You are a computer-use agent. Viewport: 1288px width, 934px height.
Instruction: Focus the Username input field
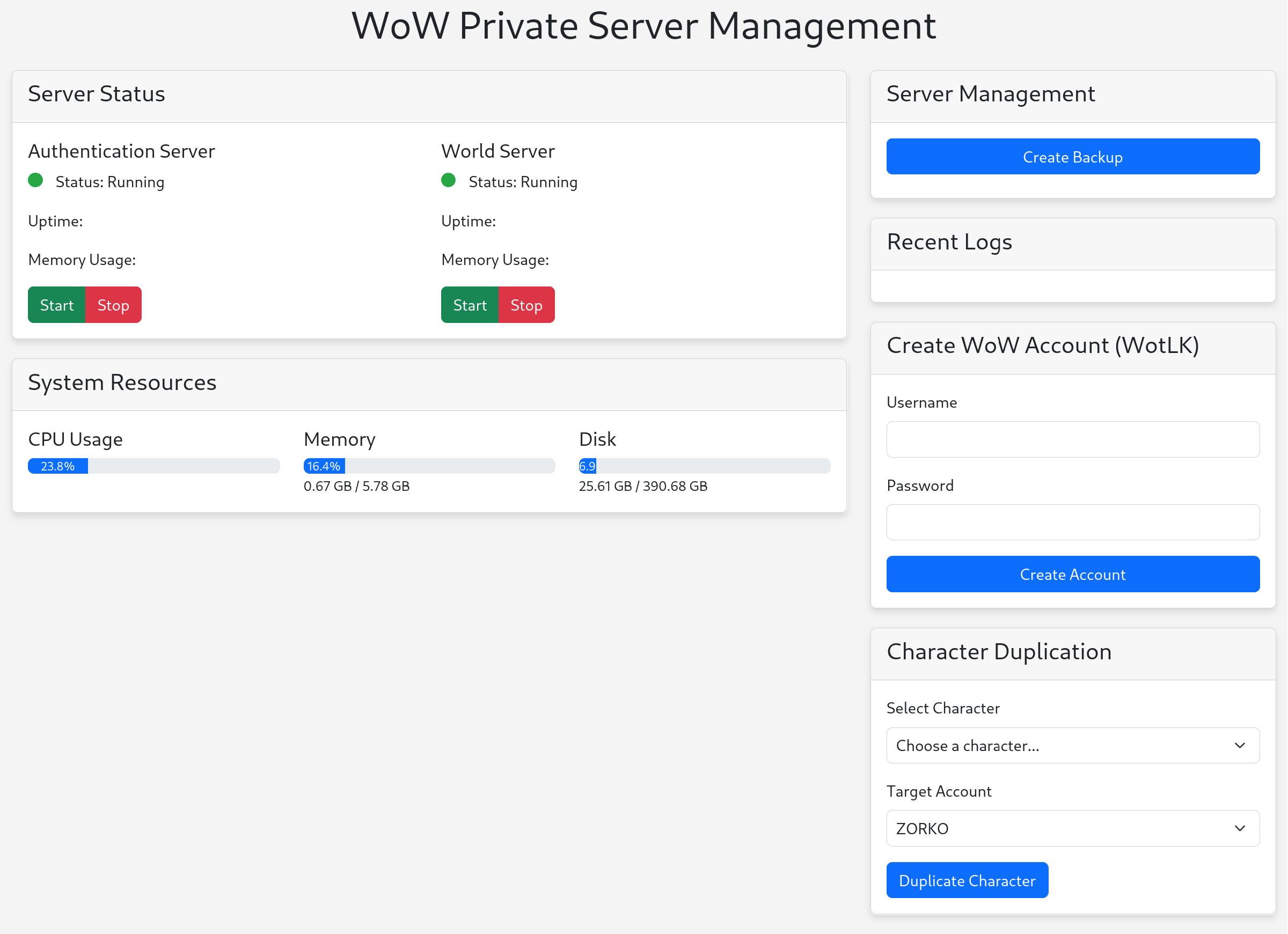point(1072,439)
